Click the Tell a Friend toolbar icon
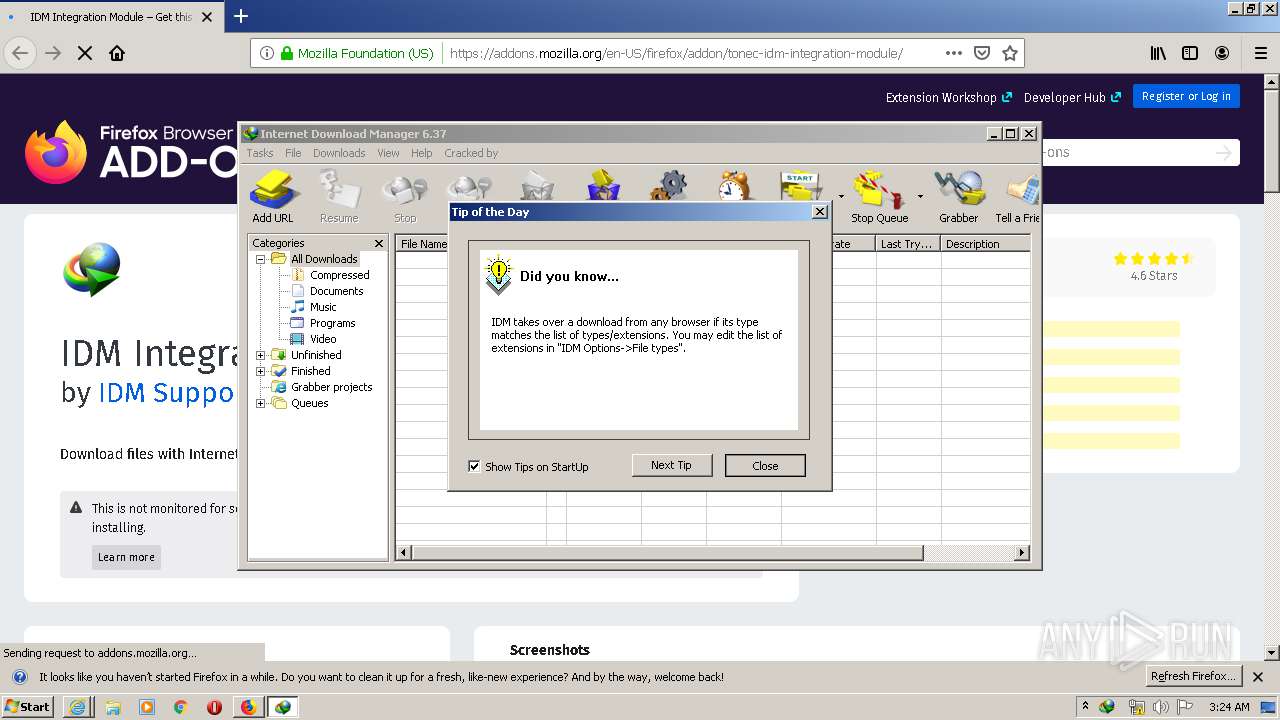The height and width of the screenshot is (720, 1280). pyautogui.click(x=1018, y=196)
